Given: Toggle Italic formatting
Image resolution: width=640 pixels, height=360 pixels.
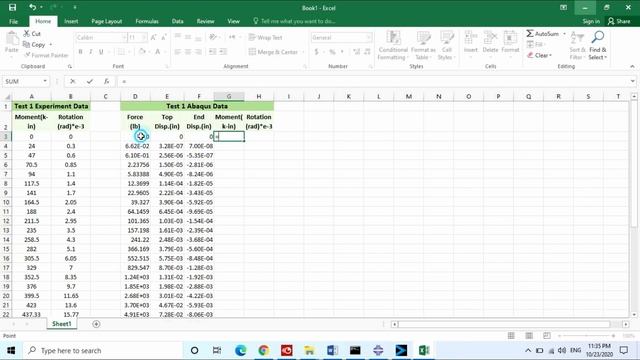Looking at the screenshot, I should 91,51.
